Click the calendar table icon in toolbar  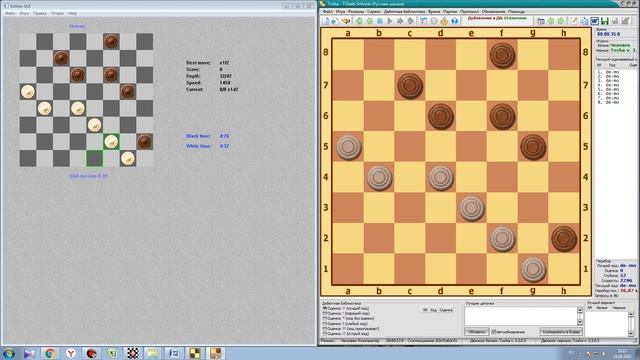tap(541, 21)
